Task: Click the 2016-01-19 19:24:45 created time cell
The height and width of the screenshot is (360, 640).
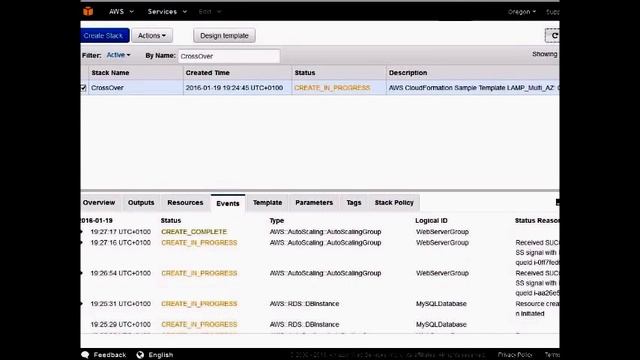Action: (234, 88)
